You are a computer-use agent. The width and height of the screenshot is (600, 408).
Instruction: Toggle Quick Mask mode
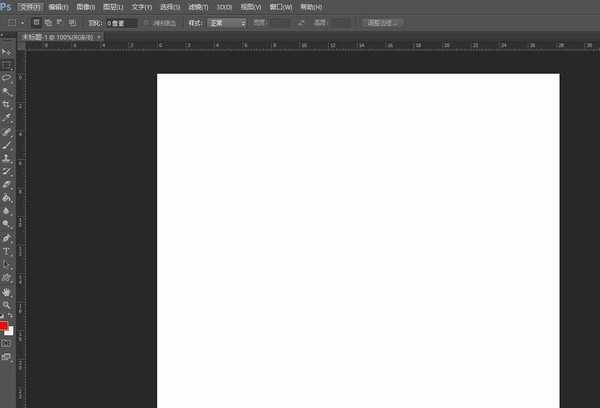6,342
